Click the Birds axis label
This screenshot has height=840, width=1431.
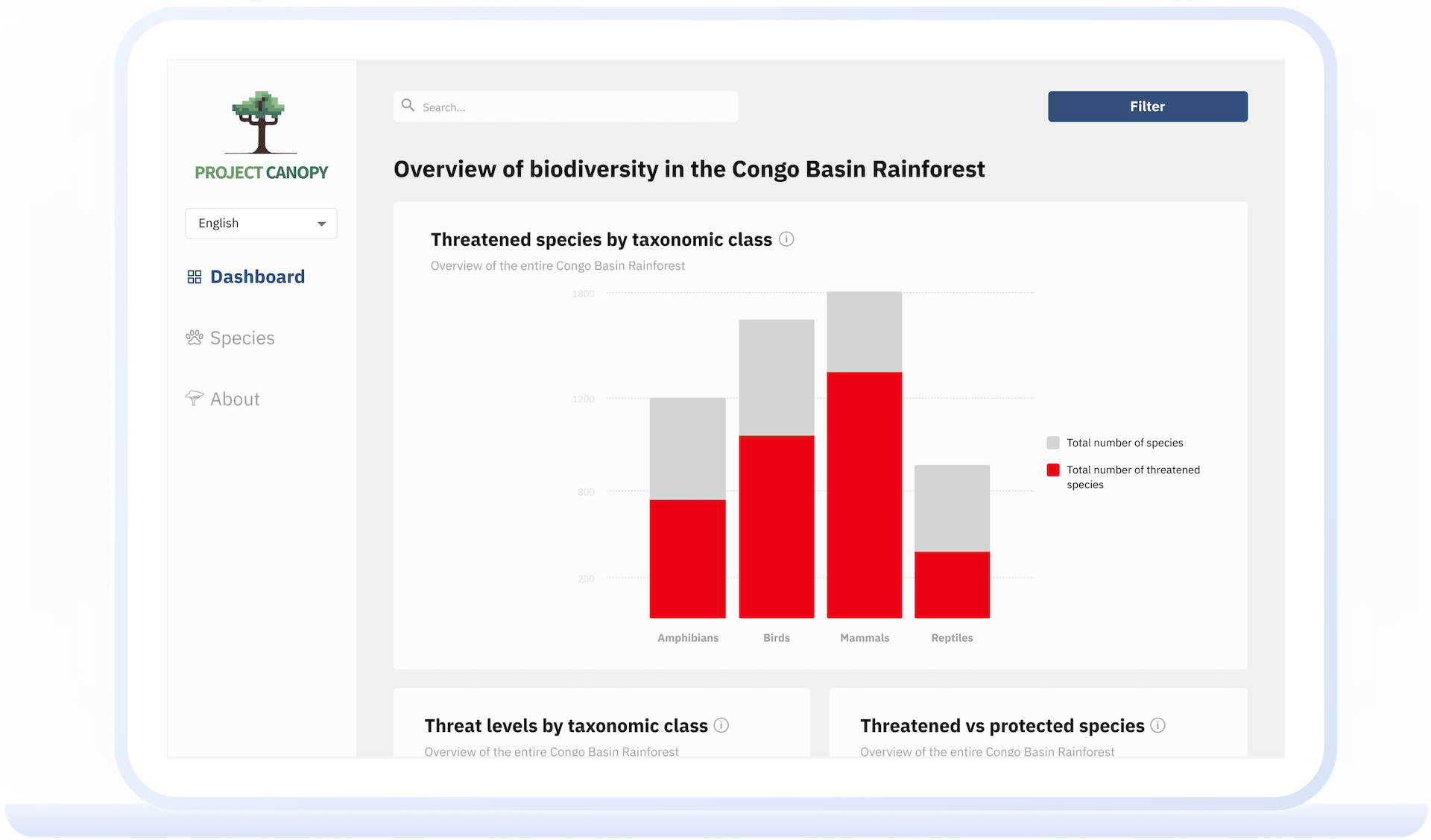pyautogui.click(x=777, y=638)
